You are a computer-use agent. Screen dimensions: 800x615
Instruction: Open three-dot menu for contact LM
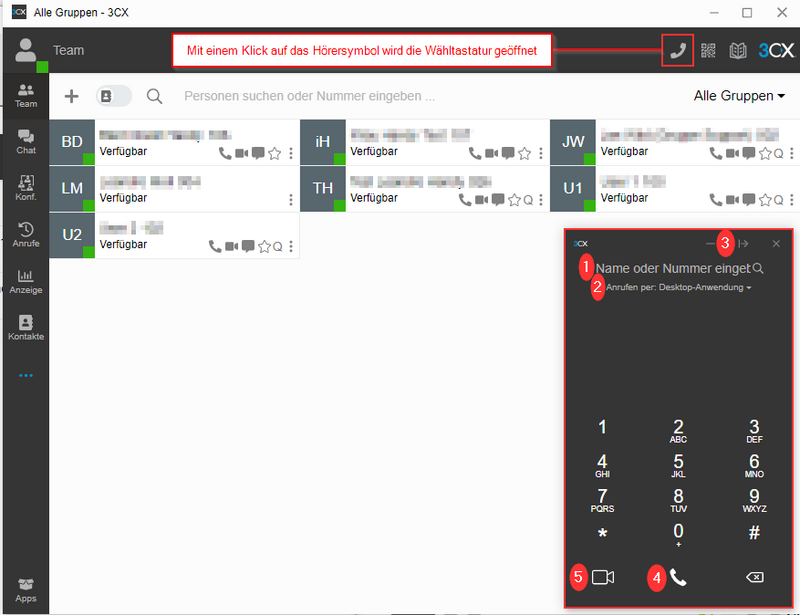pyautogui.click(x=291, y=200)
